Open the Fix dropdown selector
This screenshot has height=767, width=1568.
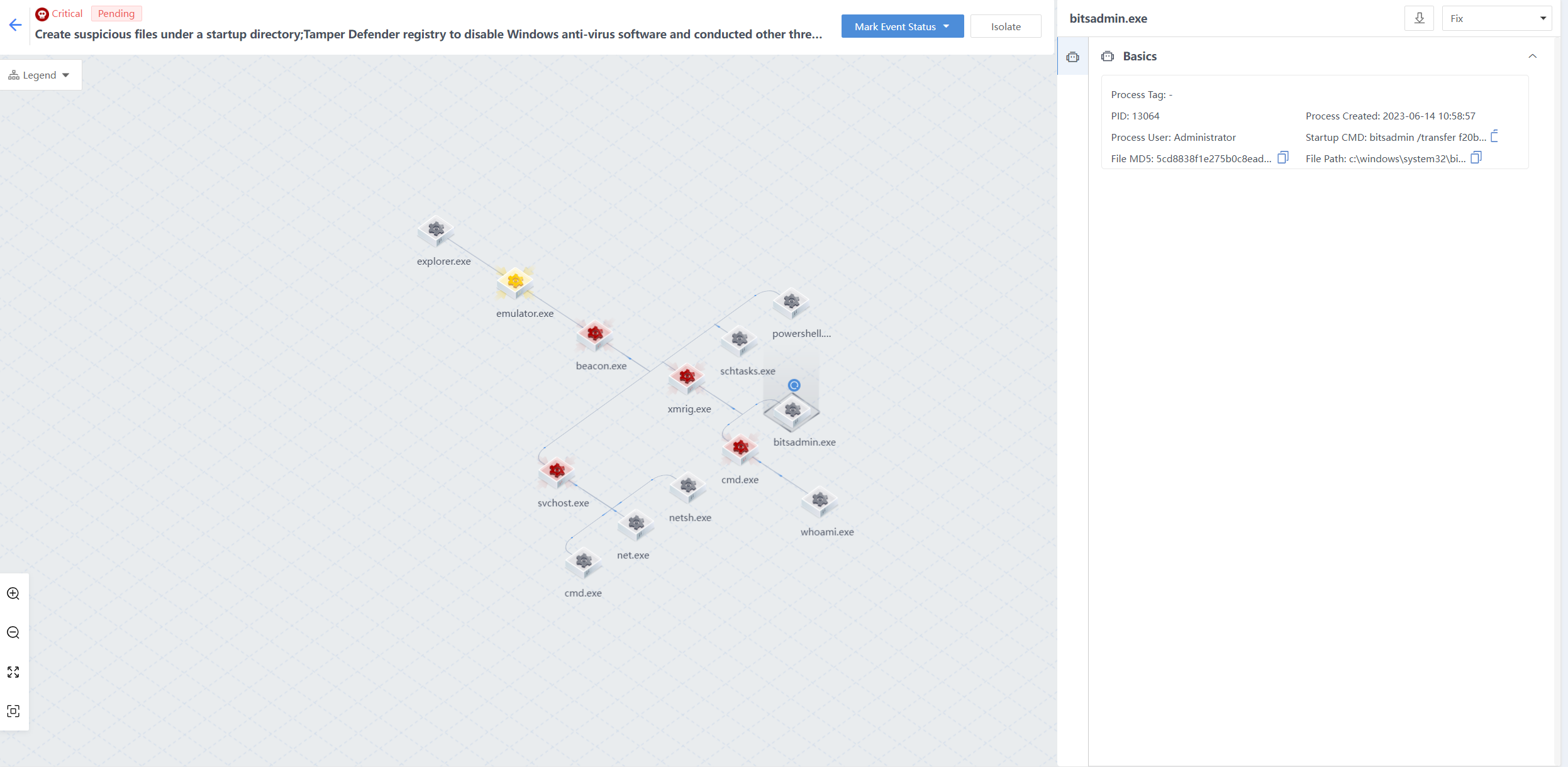[1496, 18]
